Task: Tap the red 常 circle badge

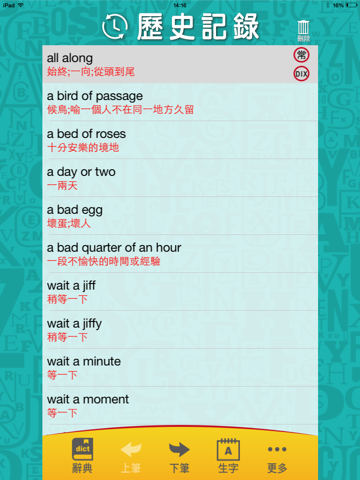Action: tap(301, 55)
